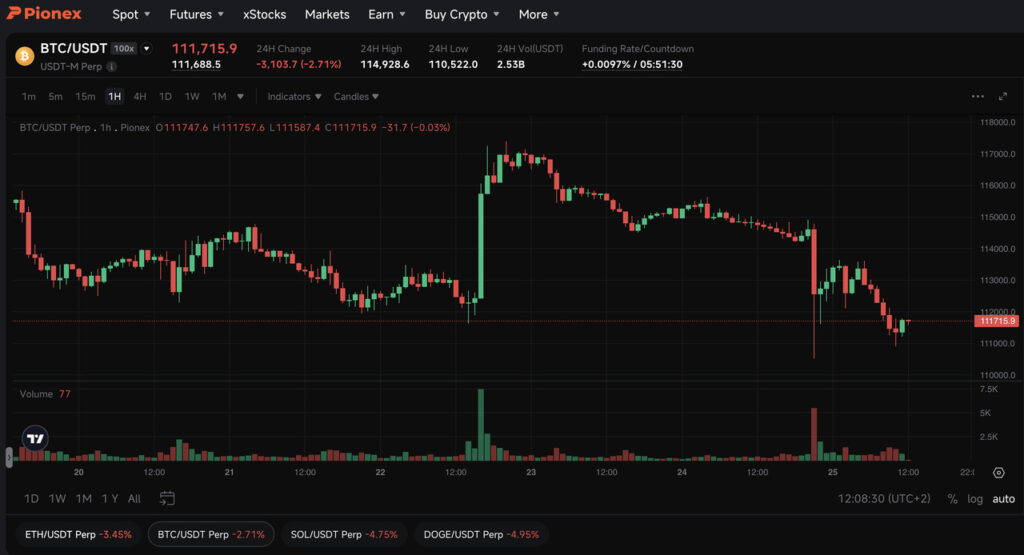This screenshot has height=555, width=1024.
Task: Open the Earn menu
Action: coord(386,14)
